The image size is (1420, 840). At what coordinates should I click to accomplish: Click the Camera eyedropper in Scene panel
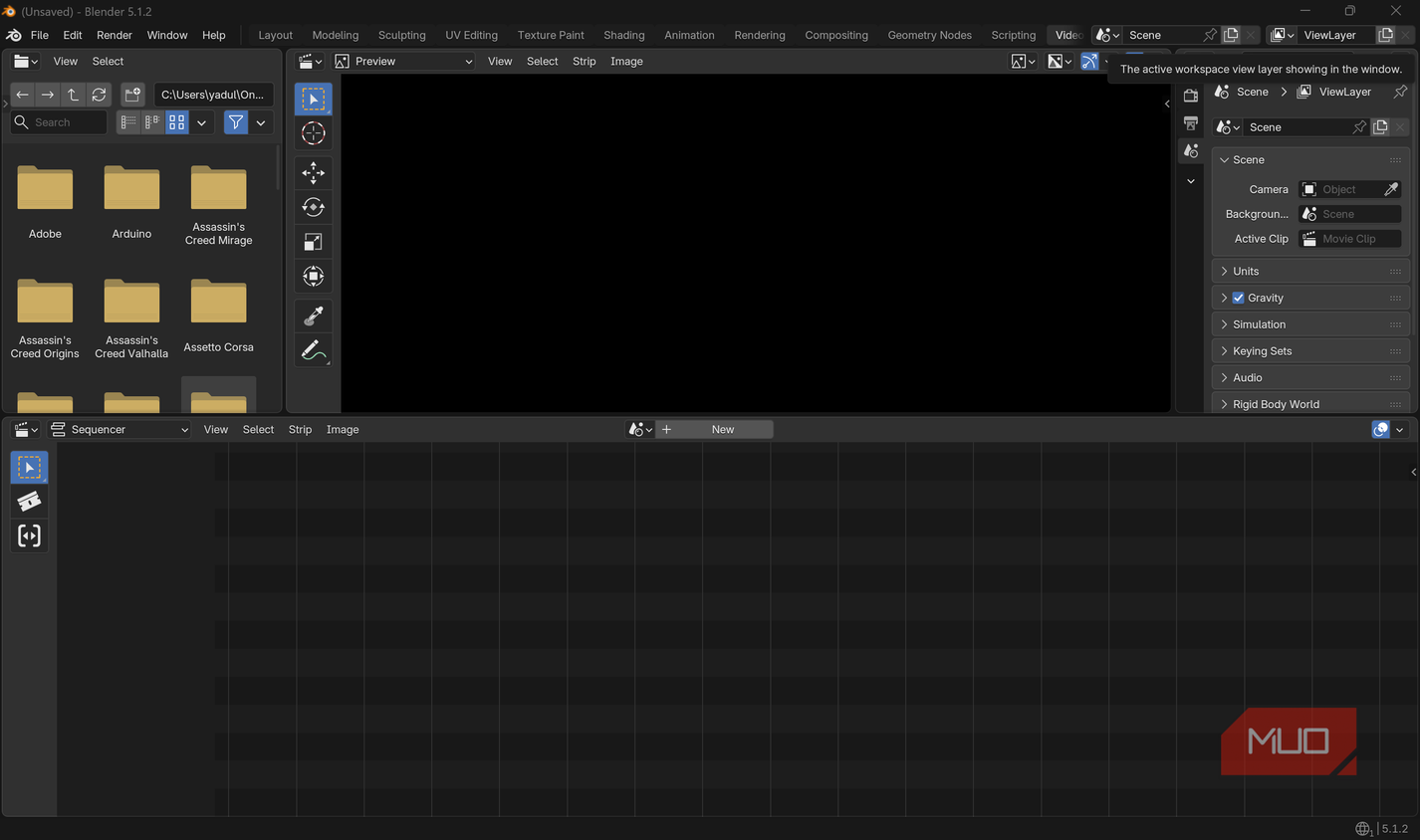(1391, 189)
